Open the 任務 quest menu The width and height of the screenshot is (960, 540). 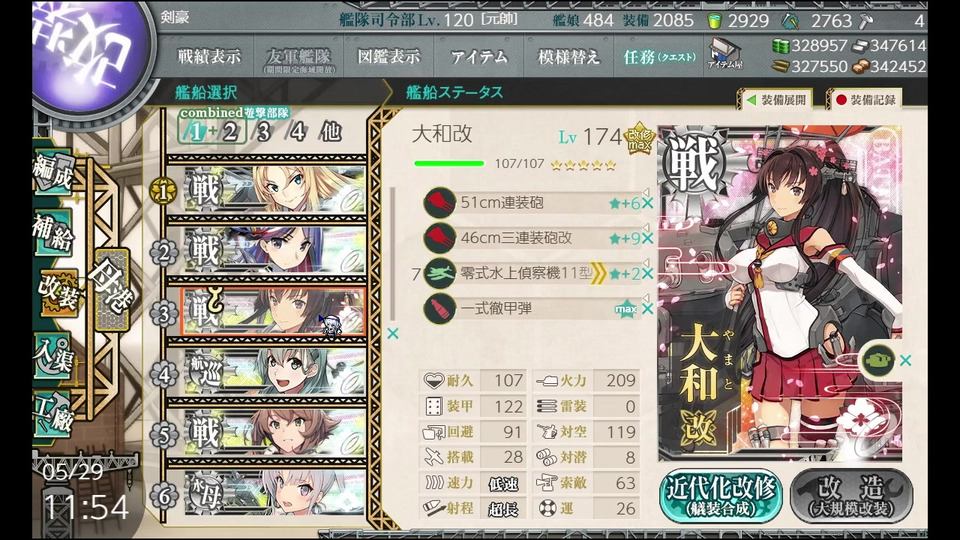coord(659,58)
